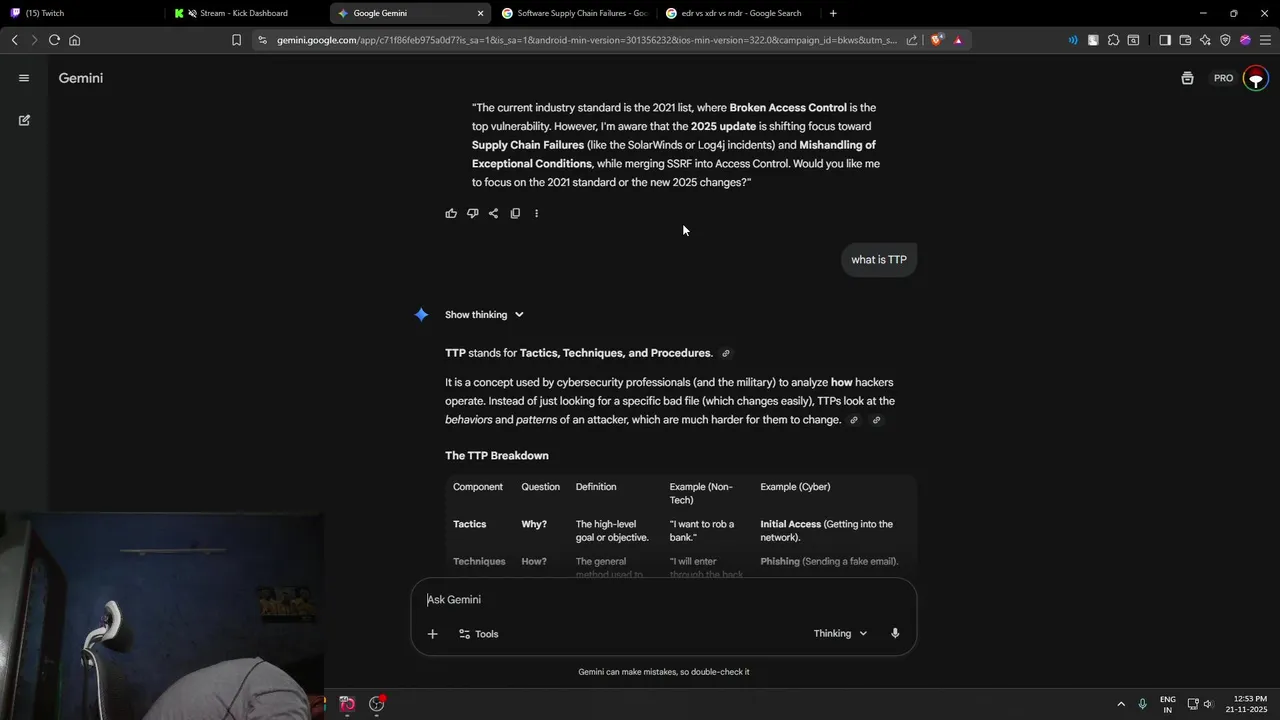
Task: Open the second source link after 'them to change.'
Action: [x=876, y=420]
